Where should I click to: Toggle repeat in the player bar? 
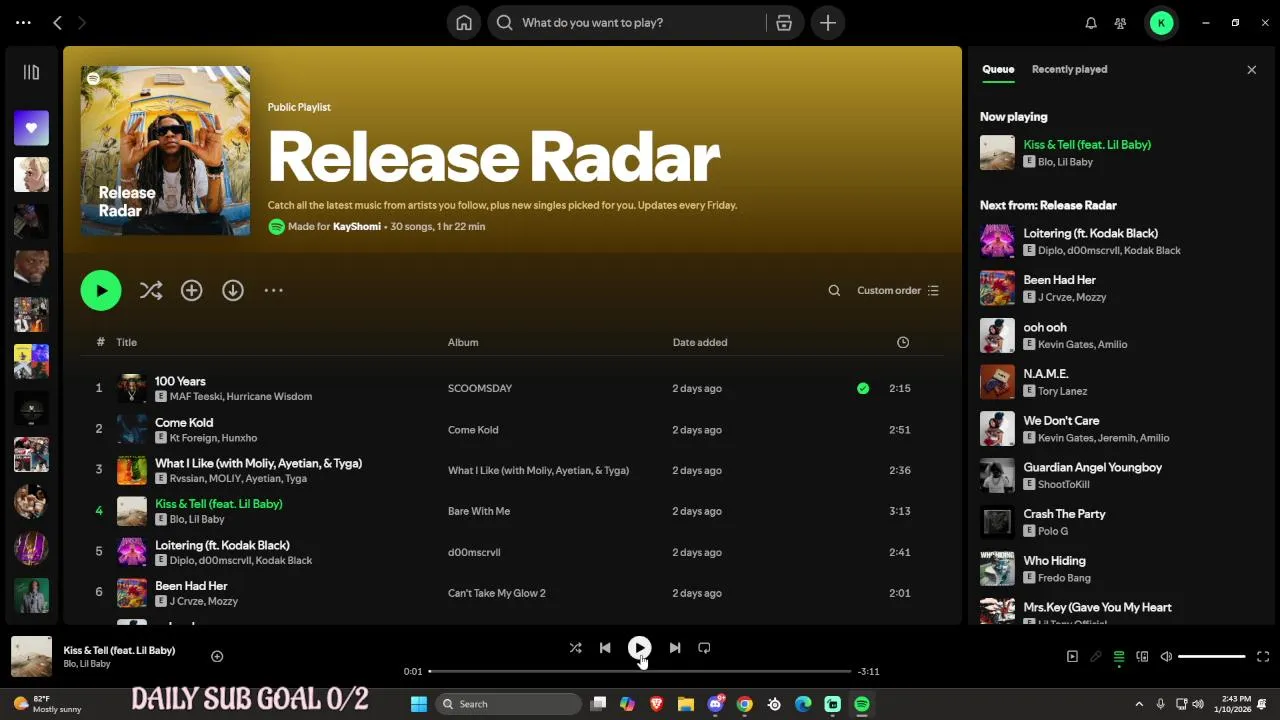704,648
